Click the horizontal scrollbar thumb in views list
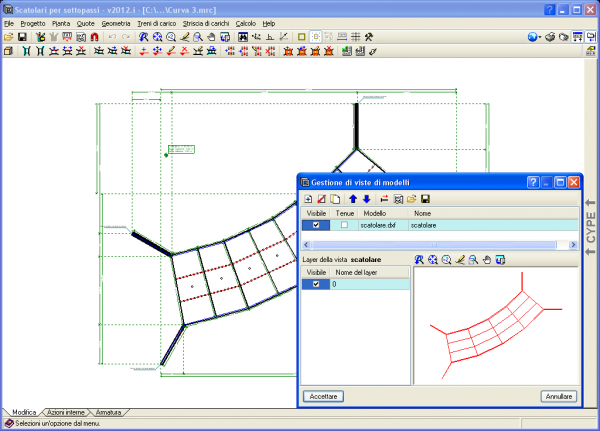Screen dimensions: 600x431 click(x=434, y=245)
